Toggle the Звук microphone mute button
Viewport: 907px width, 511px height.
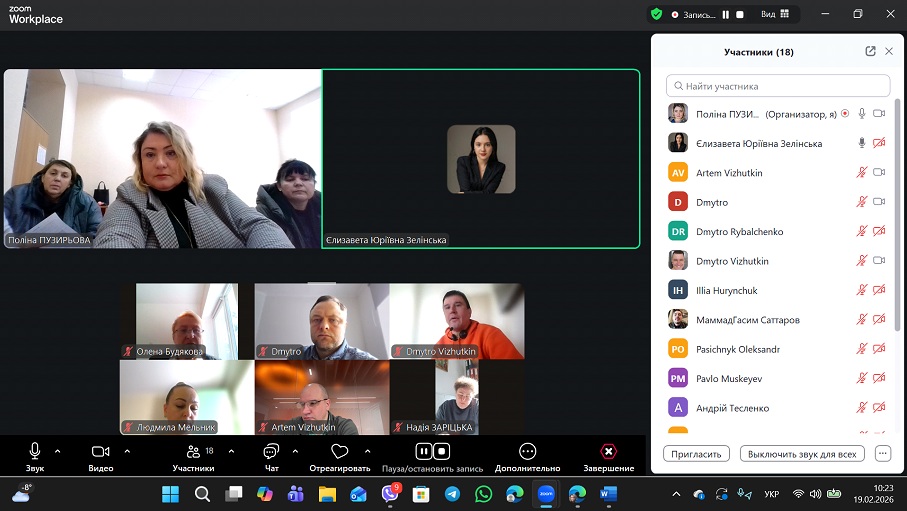coord(35,452)
